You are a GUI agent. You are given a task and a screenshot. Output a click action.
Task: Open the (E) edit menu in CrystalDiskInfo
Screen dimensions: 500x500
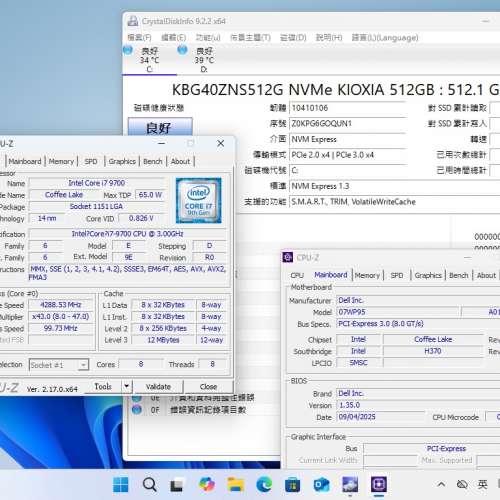[173, 37]
